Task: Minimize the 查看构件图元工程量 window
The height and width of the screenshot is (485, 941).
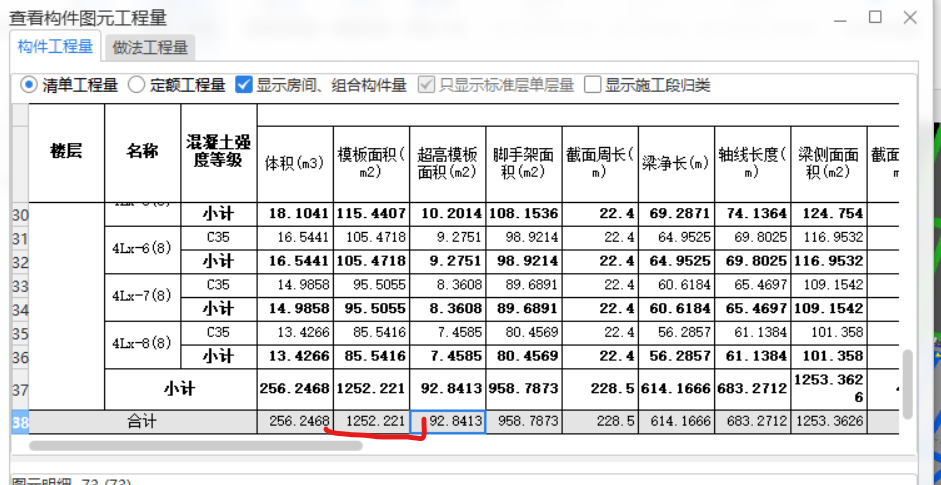Action: pos(841,18)
